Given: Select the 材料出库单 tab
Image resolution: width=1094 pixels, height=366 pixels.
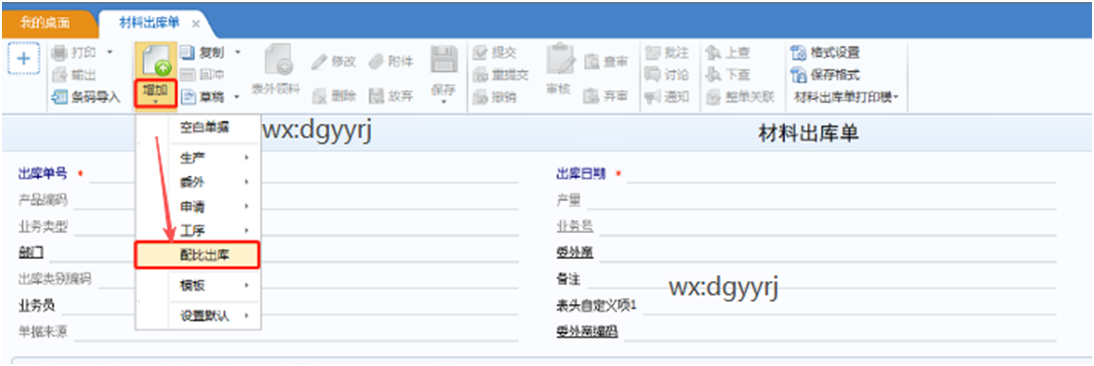Looking at the screenshot, I should pos(149,23).
